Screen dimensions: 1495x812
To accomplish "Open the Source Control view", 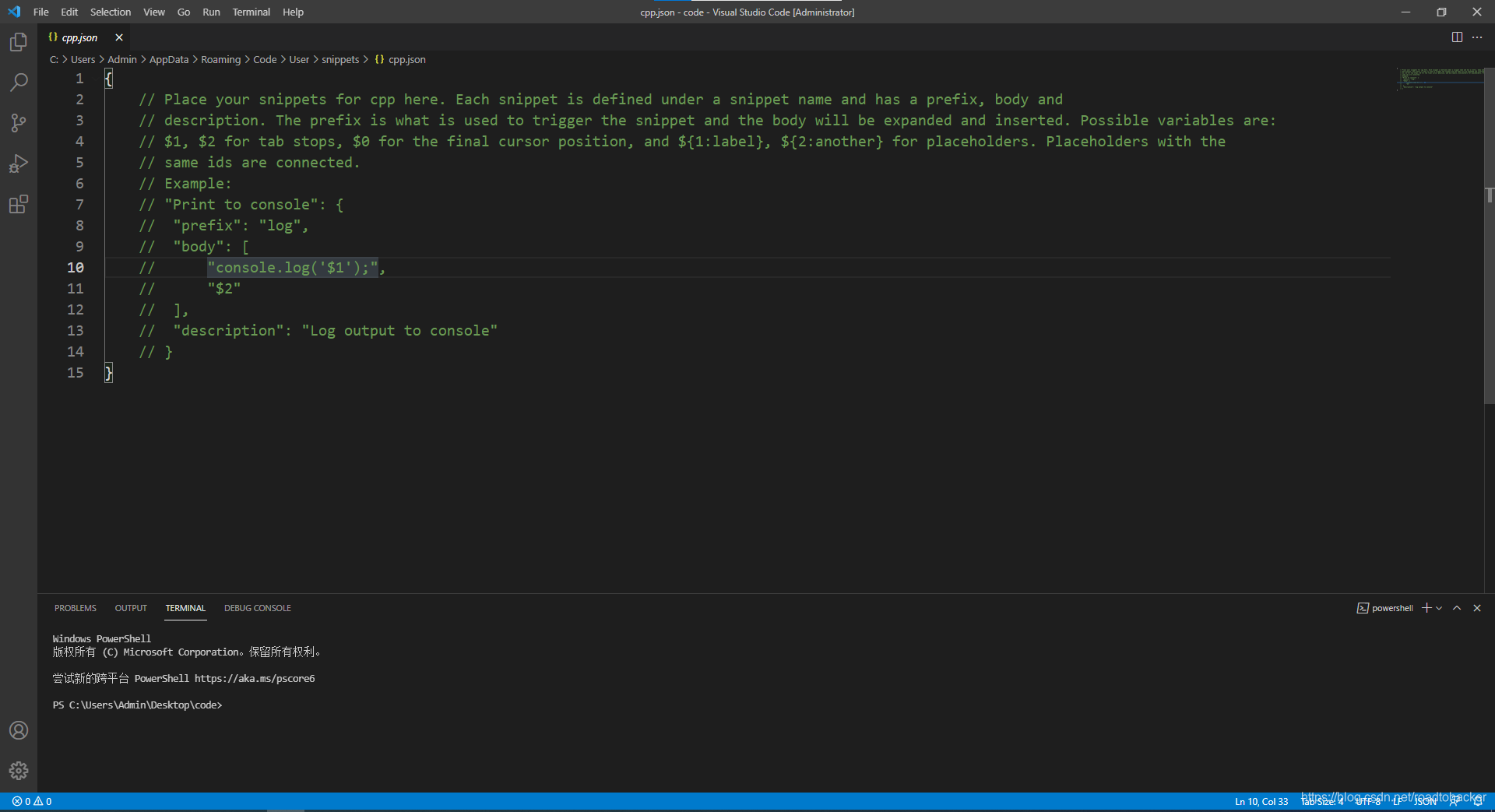I will (x=19, y=123).
